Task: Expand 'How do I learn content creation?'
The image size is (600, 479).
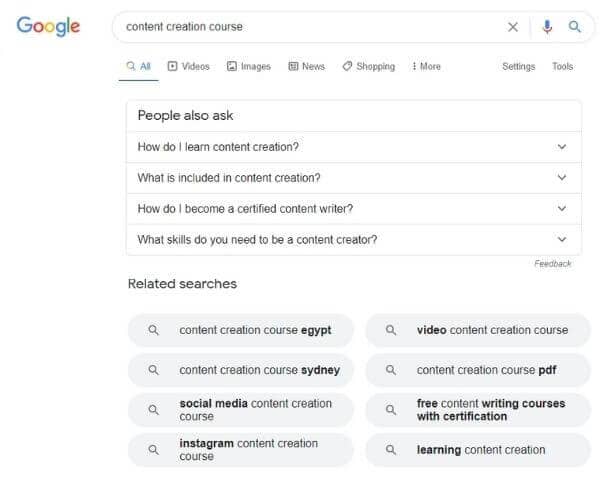Action: pos(354,147)
